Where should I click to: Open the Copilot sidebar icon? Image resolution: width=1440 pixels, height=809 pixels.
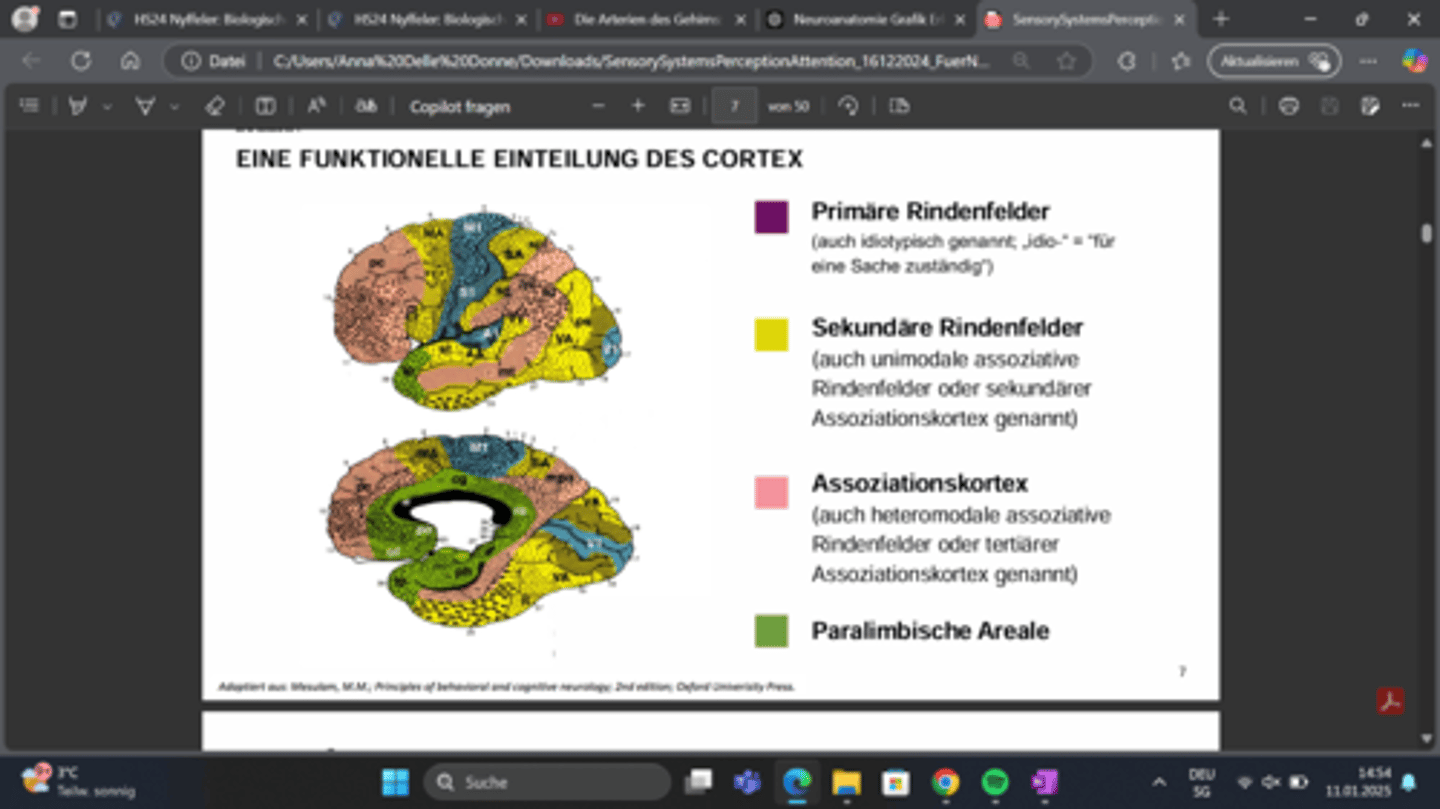point(1414,61)
